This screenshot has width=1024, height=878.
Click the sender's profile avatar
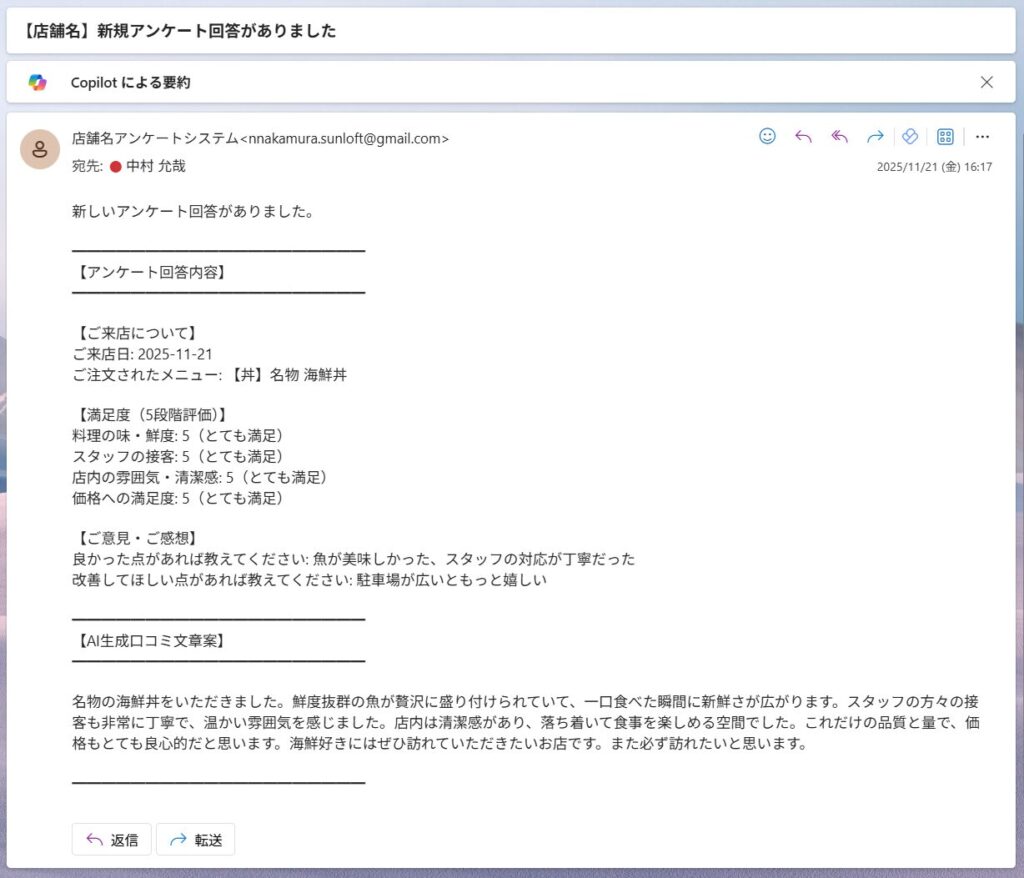click(x=40, y=150)
